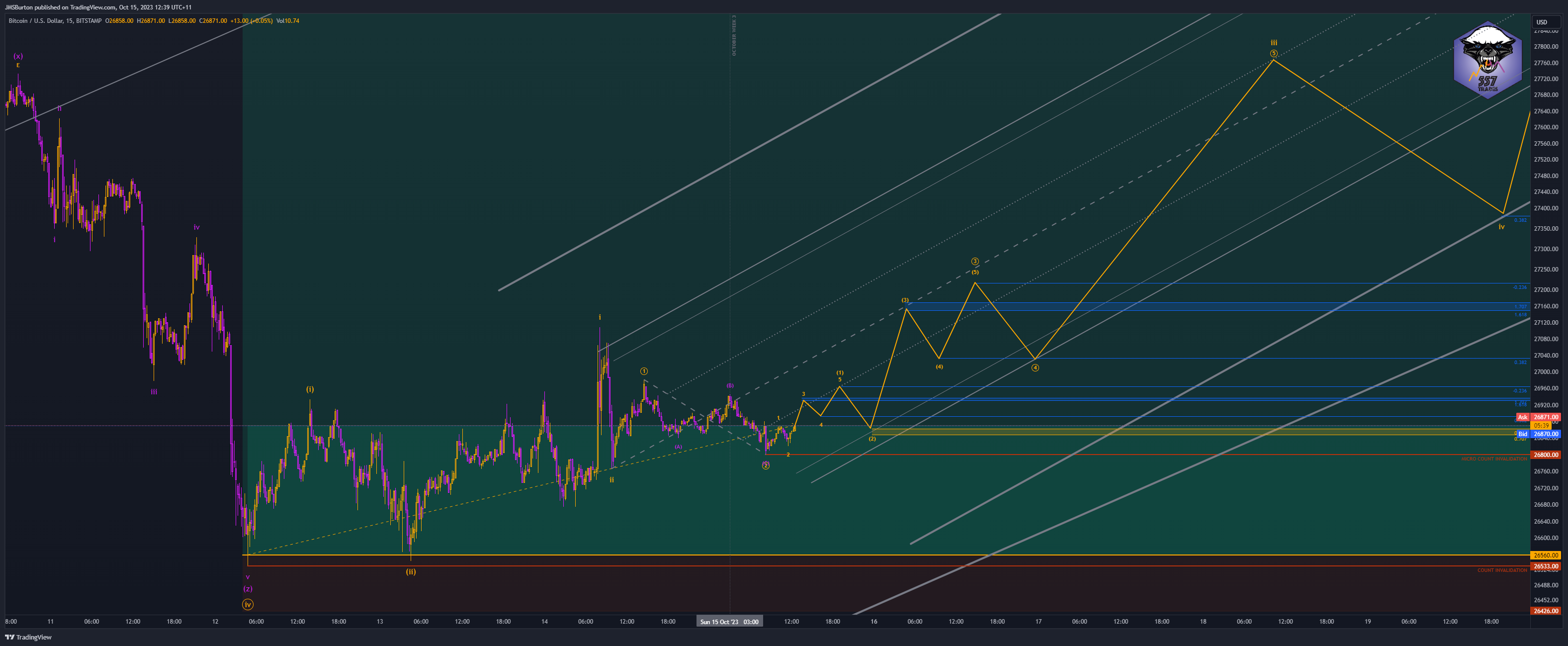The image size is (1568, 646).
Task: Click the orange (i) wave label
Action: (310, 389)
